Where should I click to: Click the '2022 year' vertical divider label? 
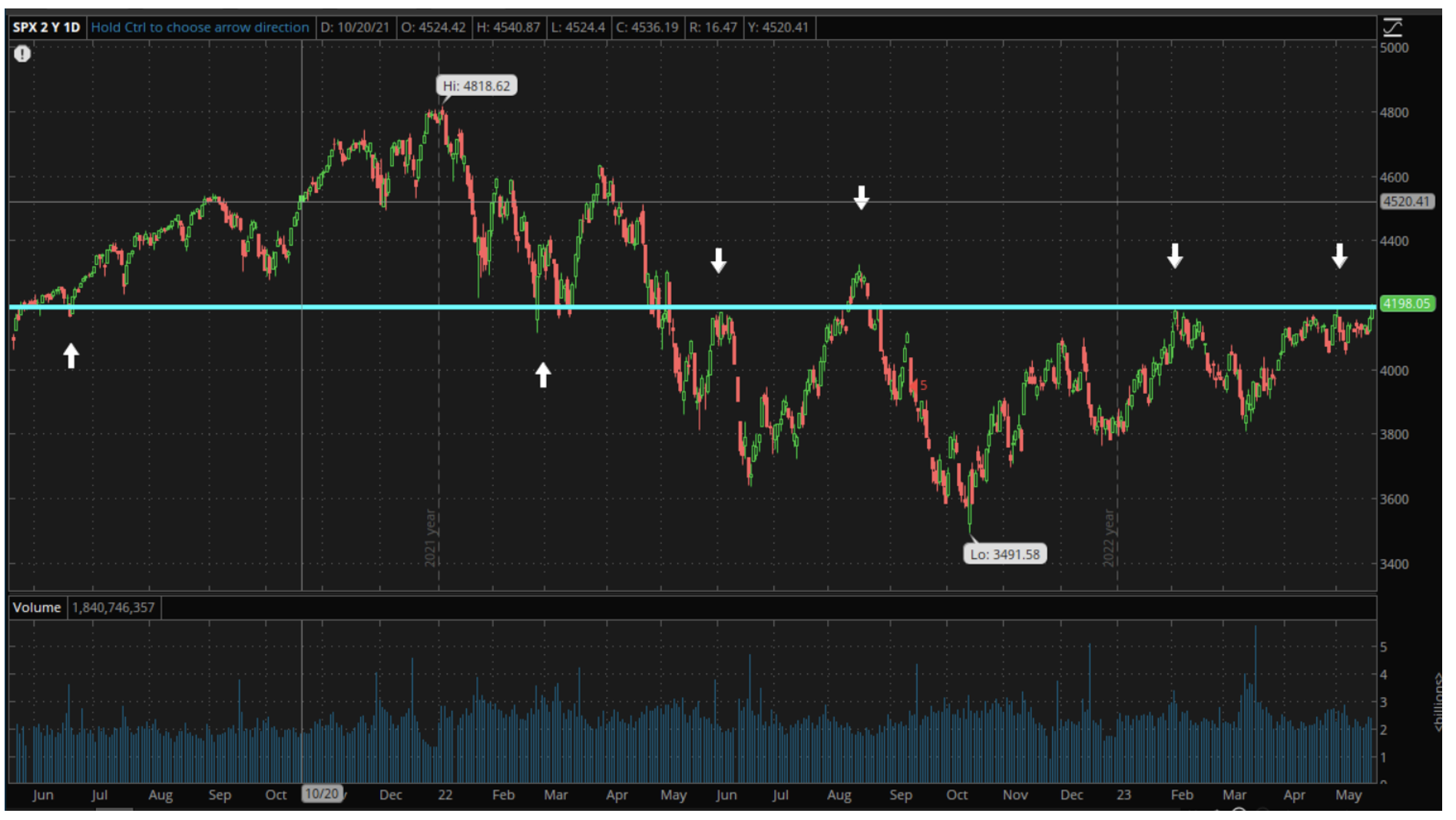pos(1109,537)
